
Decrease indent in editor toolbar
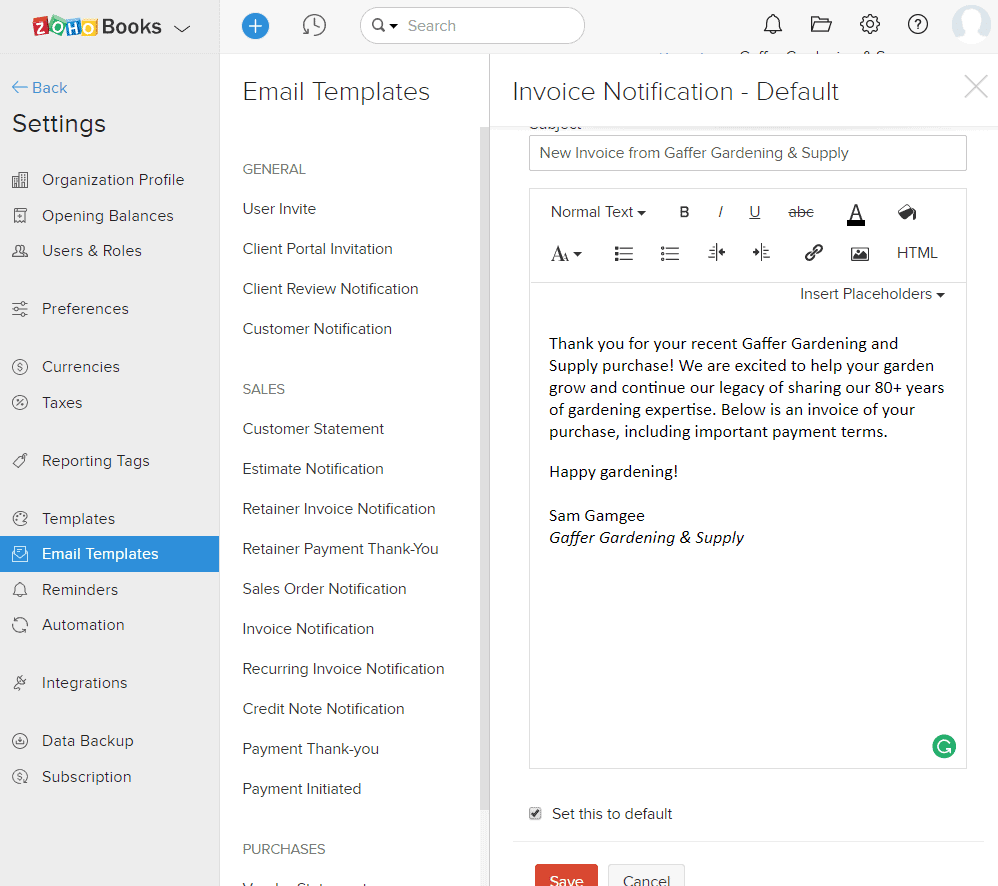point(716,253)
